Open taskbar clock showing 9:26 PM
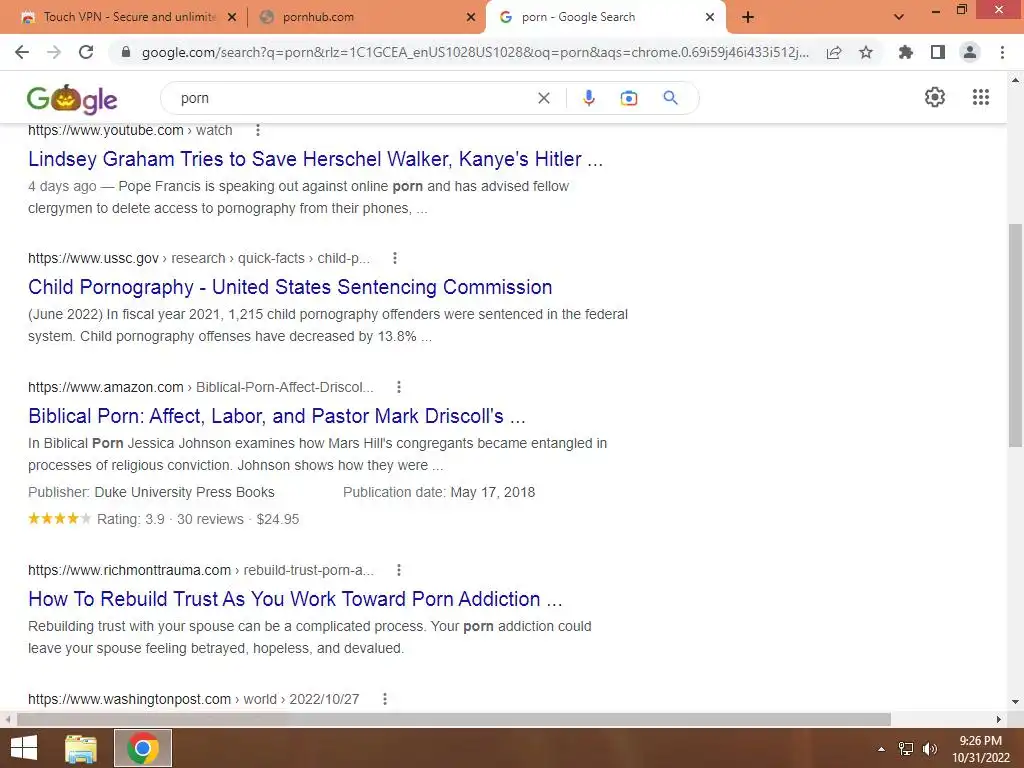 pos(980,748)
